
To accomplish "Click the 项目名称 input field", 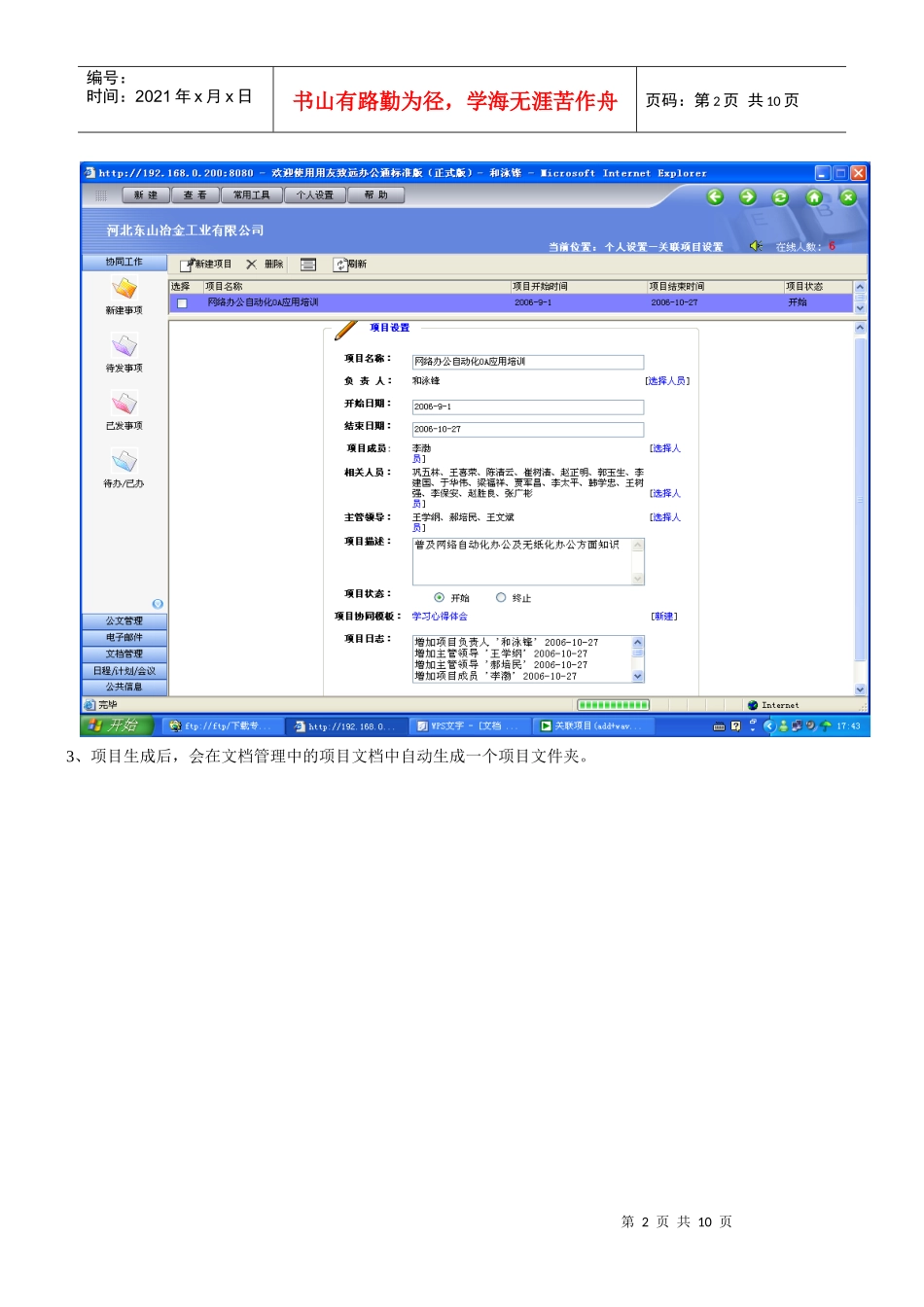I will pyautogui.click(x=528, y=362).
